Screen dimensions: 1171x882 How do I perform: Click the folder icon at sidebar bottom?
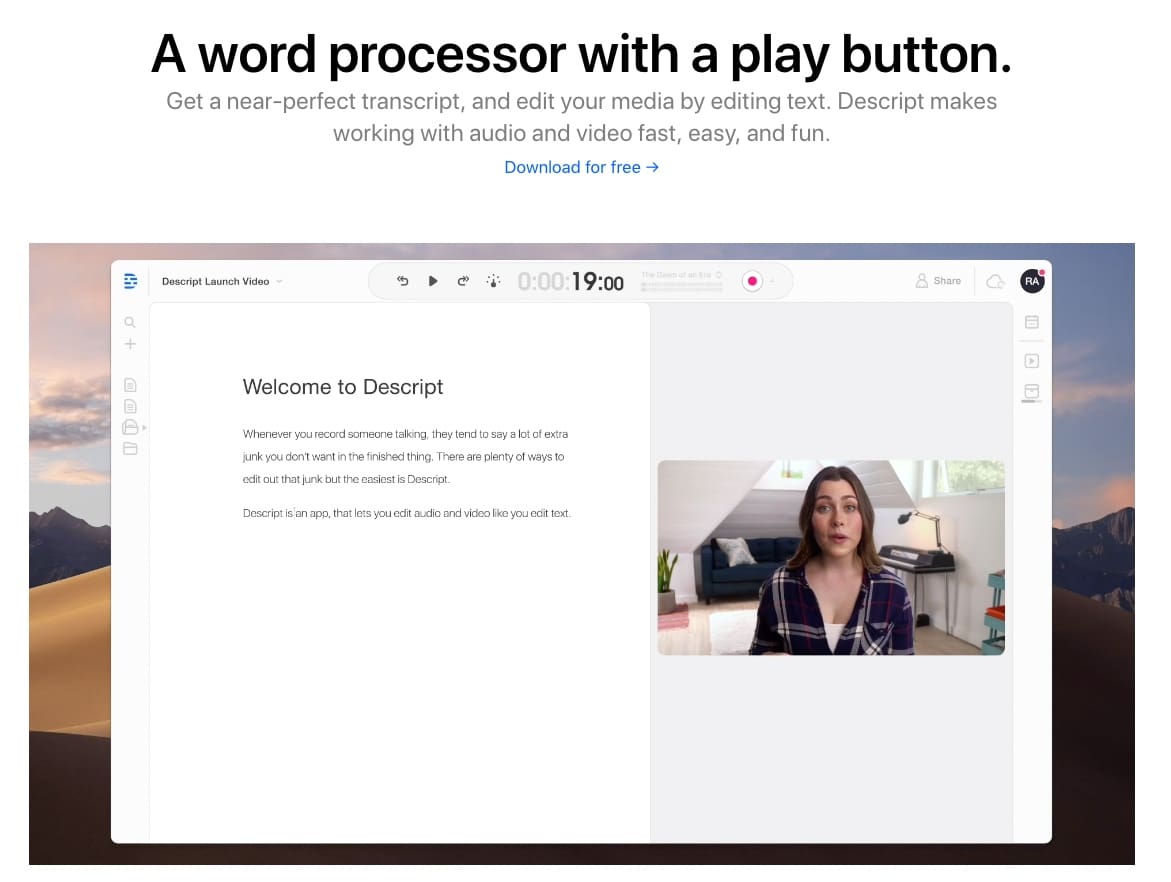click(130, 448)
